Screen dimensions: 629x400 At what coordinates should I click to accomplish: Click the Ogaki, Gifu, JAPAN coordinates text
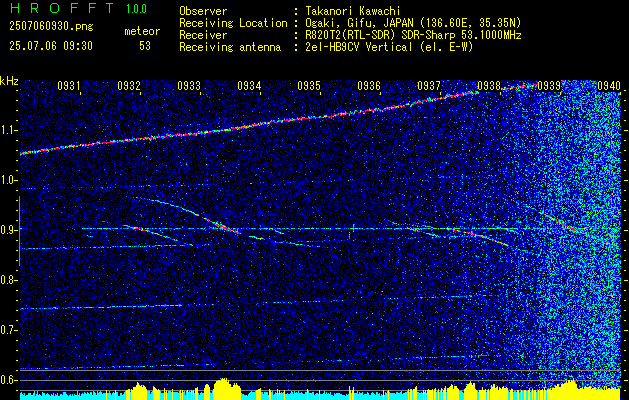[413, 23]
